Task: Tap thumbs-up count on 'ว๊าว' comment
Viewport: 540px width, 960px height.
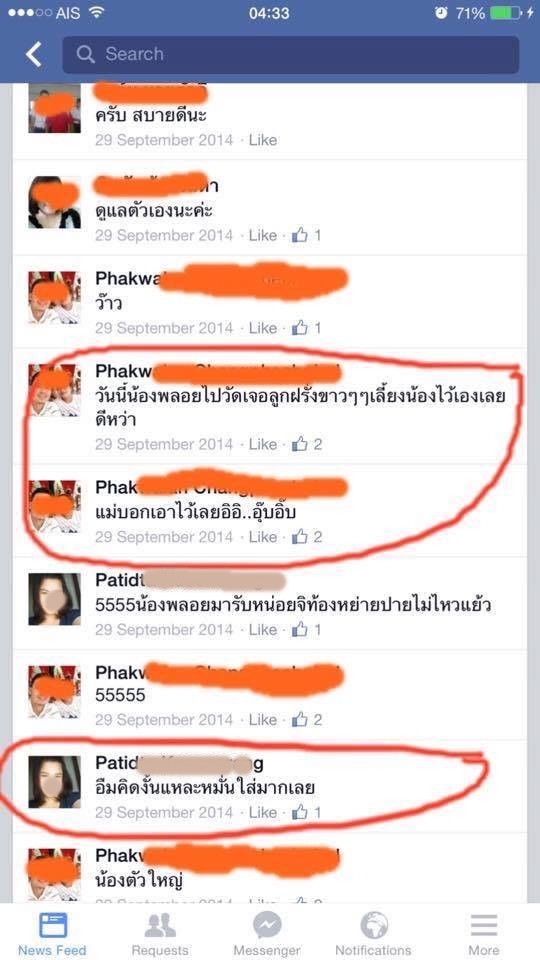Action: 307,328
